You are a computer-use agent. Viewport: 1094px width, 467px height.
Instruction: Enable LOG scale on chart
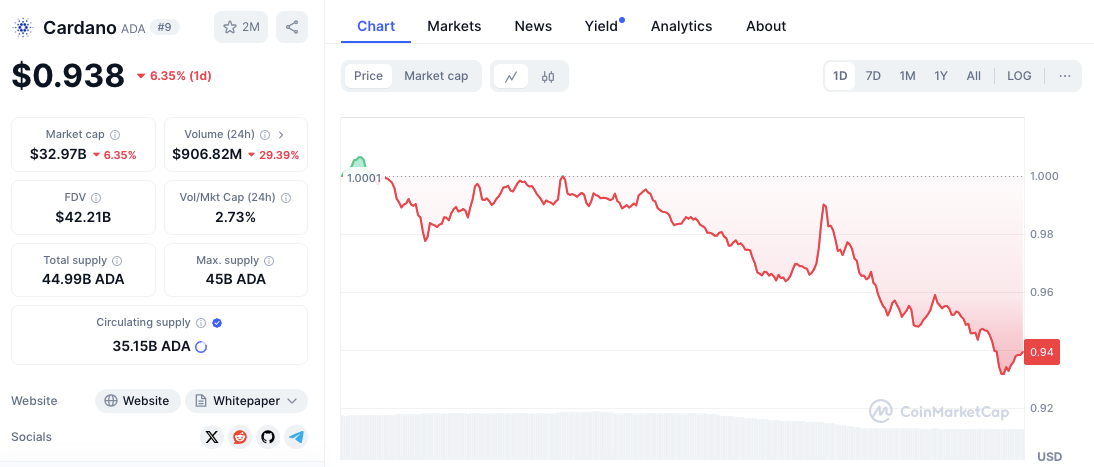[x=1019, y=76]
